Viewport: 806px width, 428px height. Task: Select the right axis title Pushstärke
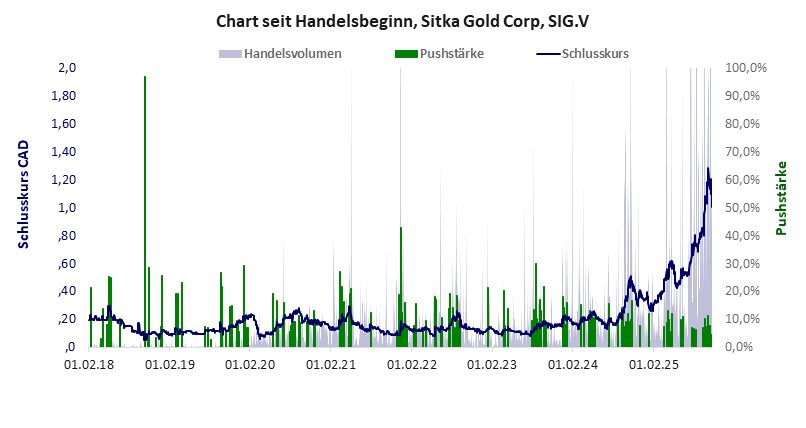(782, 197)
